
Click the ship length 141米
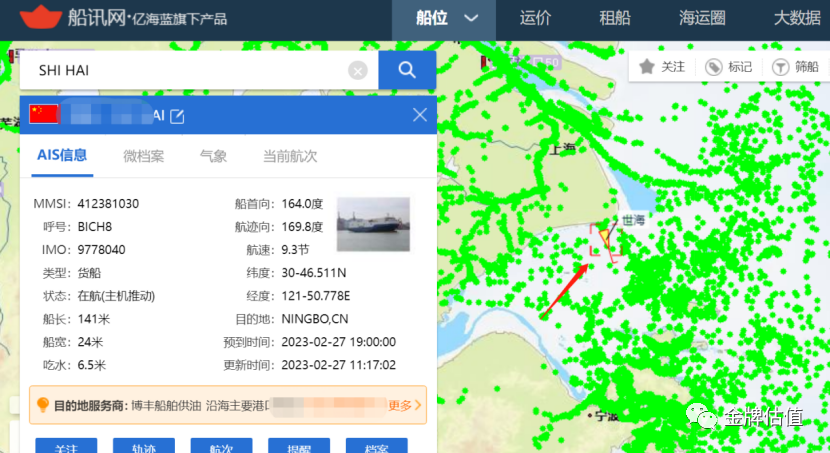[x=94, y=319]
